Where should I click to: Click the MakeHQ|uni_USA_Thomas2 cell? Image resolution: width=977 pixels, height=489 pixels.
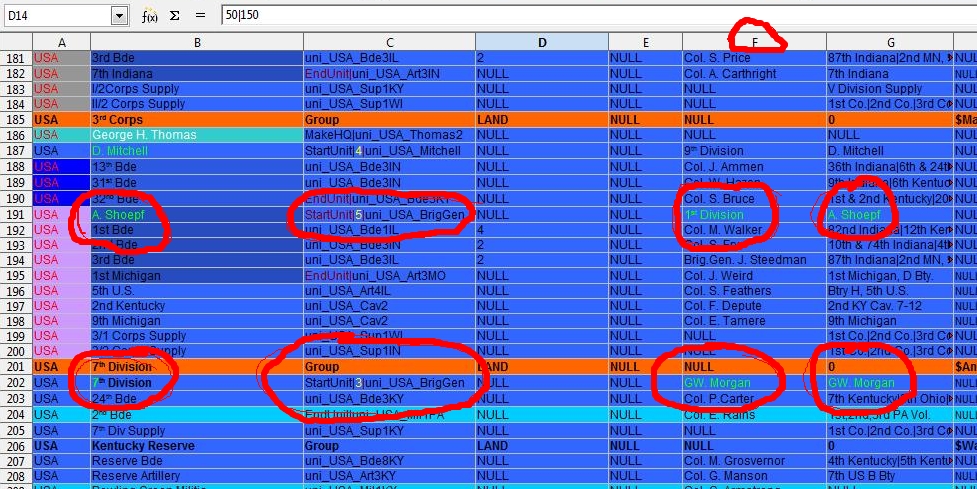(389, 135)
